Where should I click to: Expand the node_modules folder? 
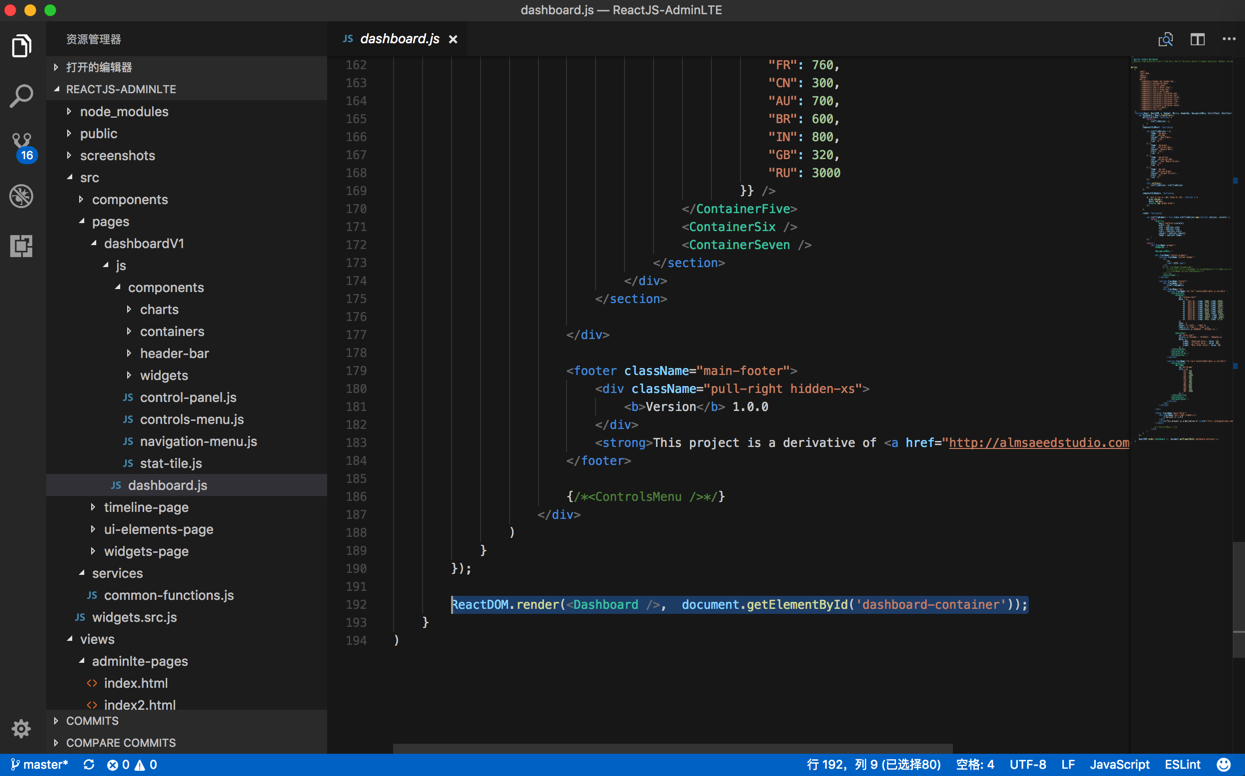coord(123,112)
